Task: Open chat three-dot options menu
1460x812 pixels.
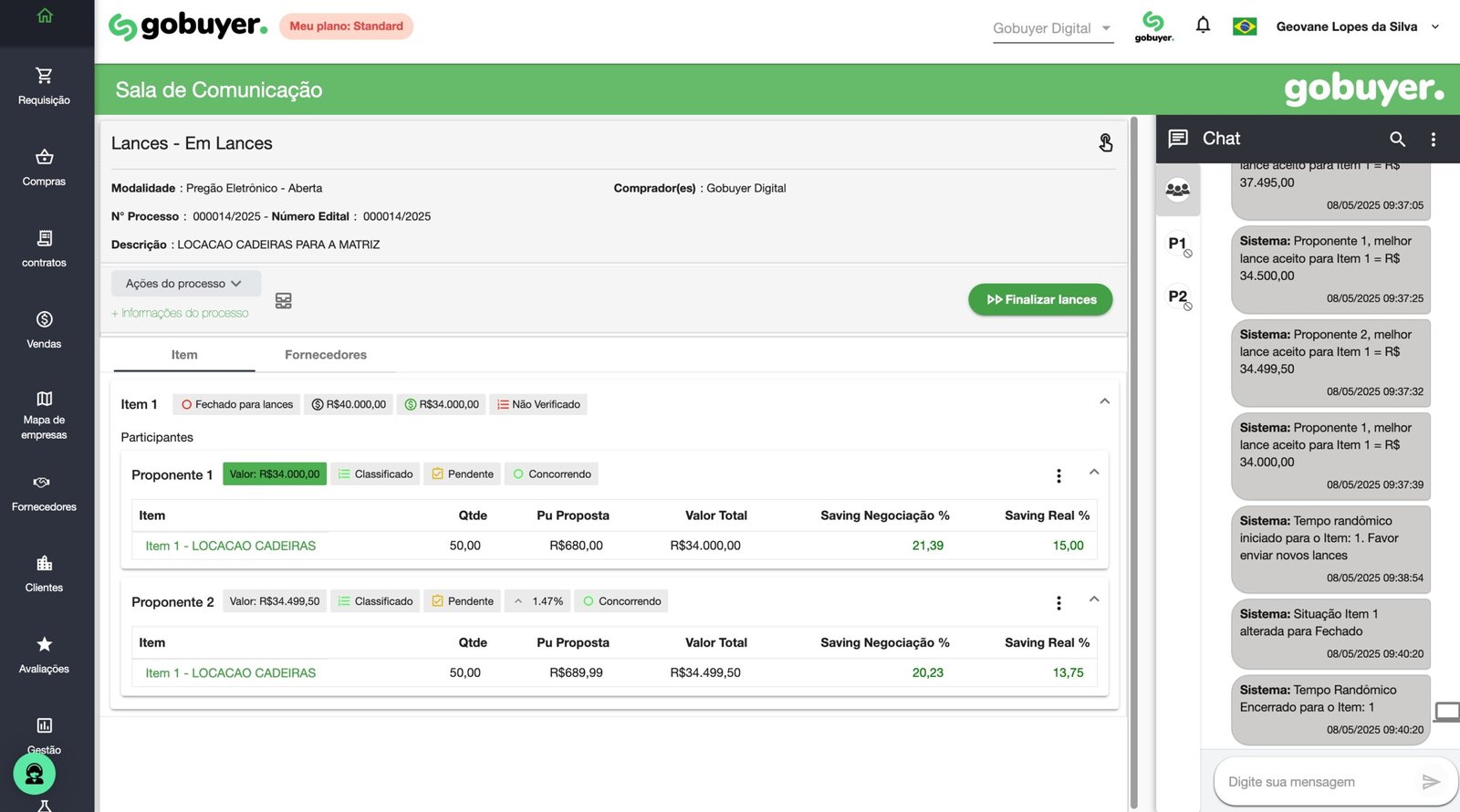Action: tap(1433, 139)
